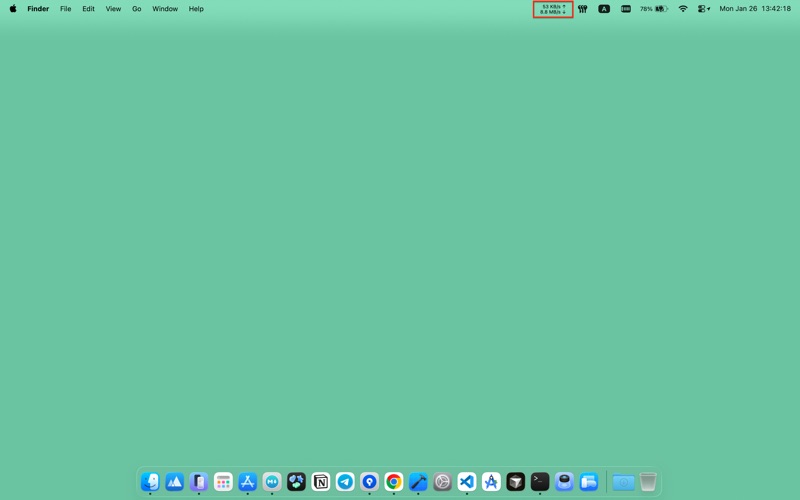This screenshot has height=500, width=800.
Task: Open the black cube app in the Dock
Action: click(x=516, y=482)
